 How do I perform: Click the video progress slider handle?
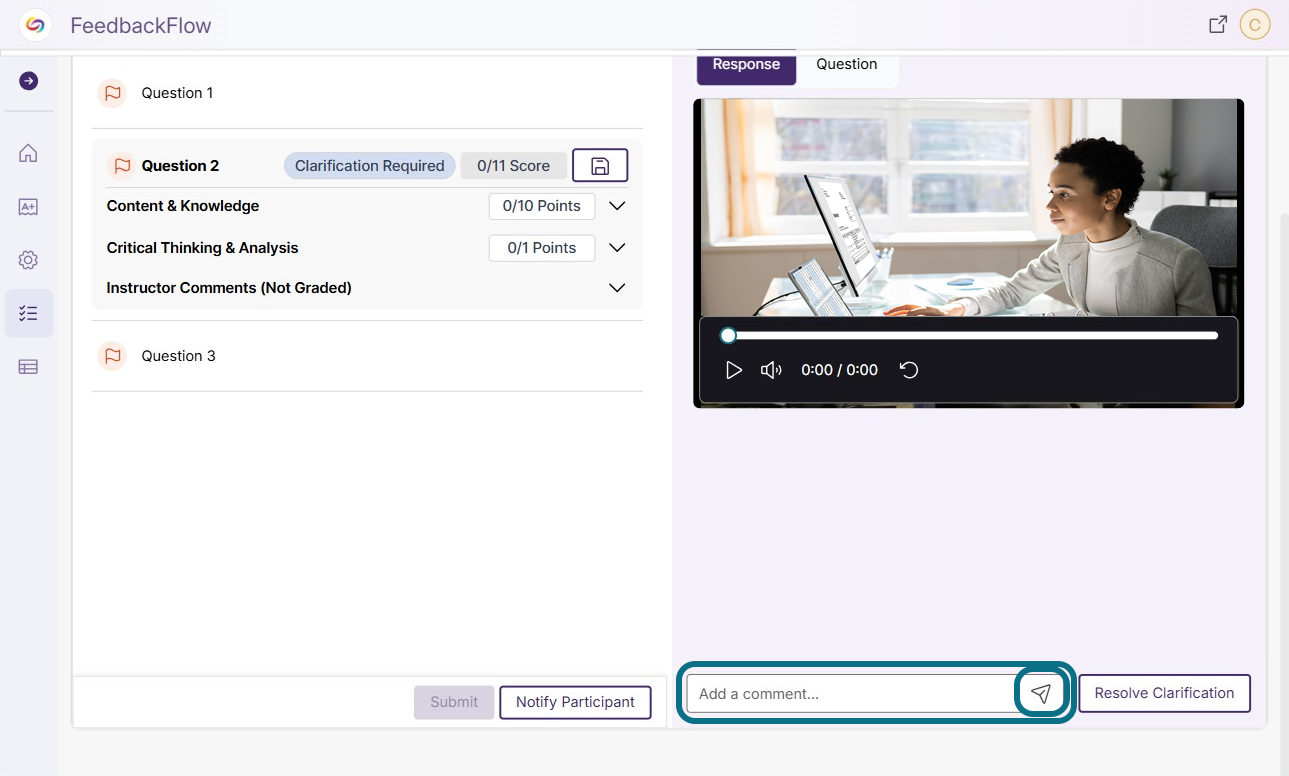click(x=729, y=335)
